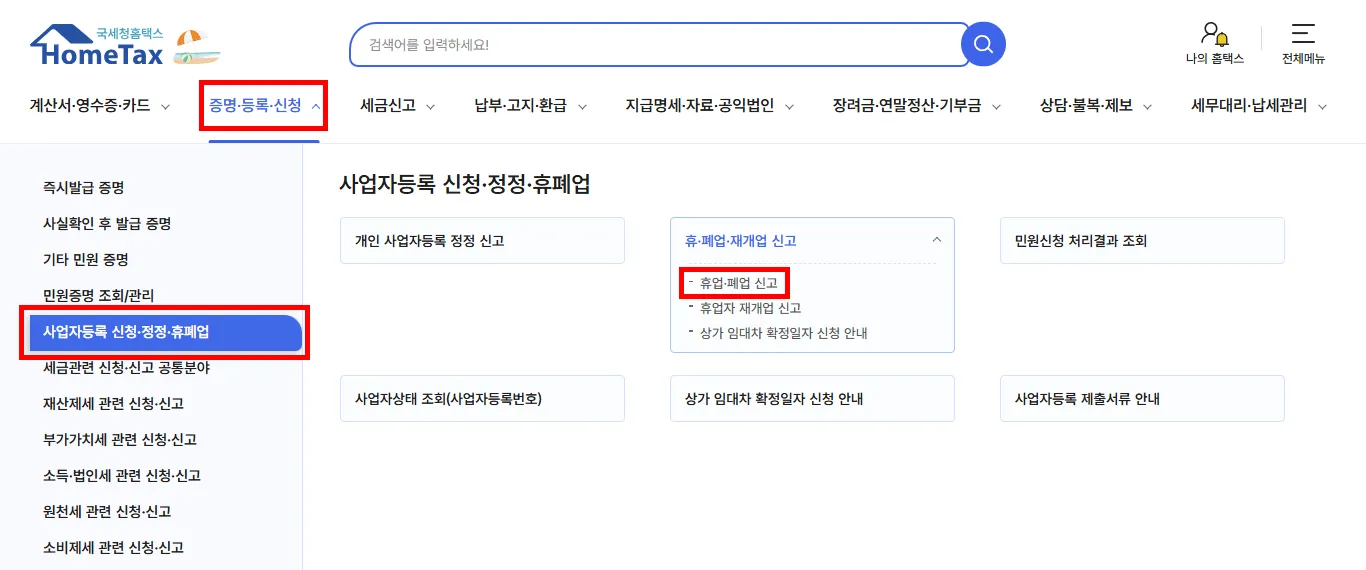Open the 상가 임대차 확정일자 신청 안내 card
The height and width of the screenshot is (570, 1366).
click(812, 399)
